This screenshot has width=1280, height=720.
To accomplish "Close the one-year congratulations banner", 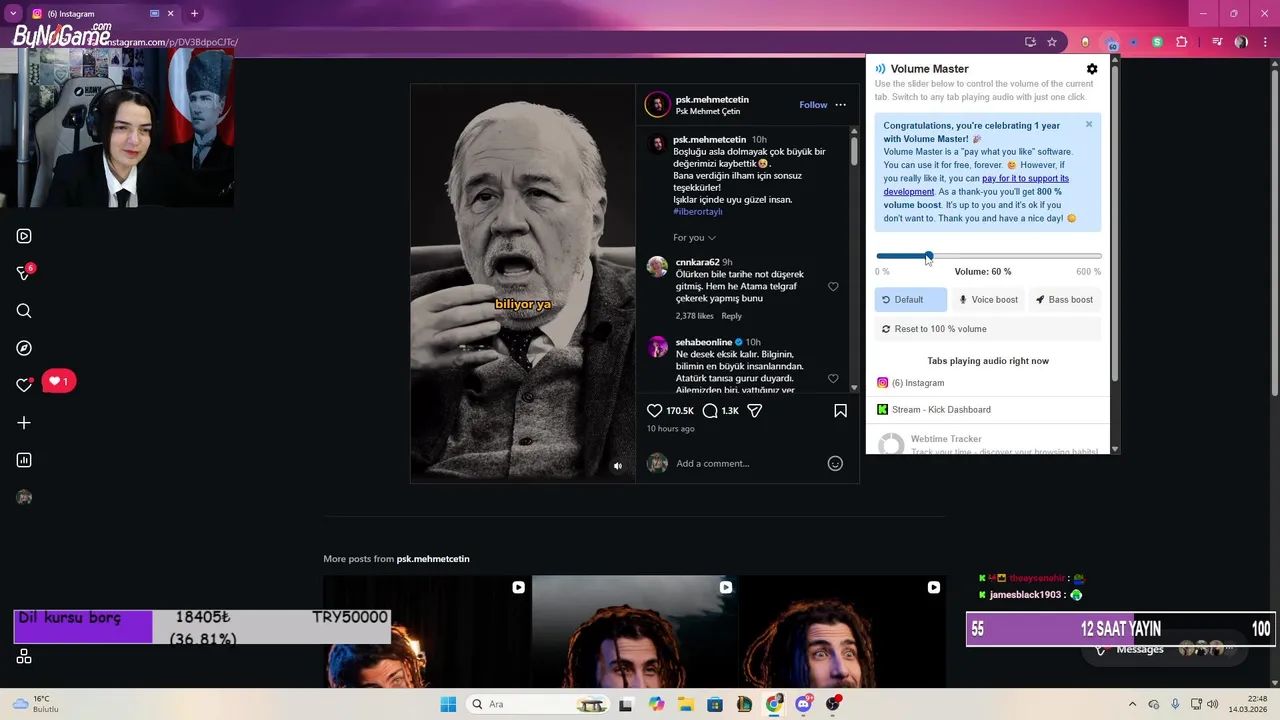I will [1089, 125].
